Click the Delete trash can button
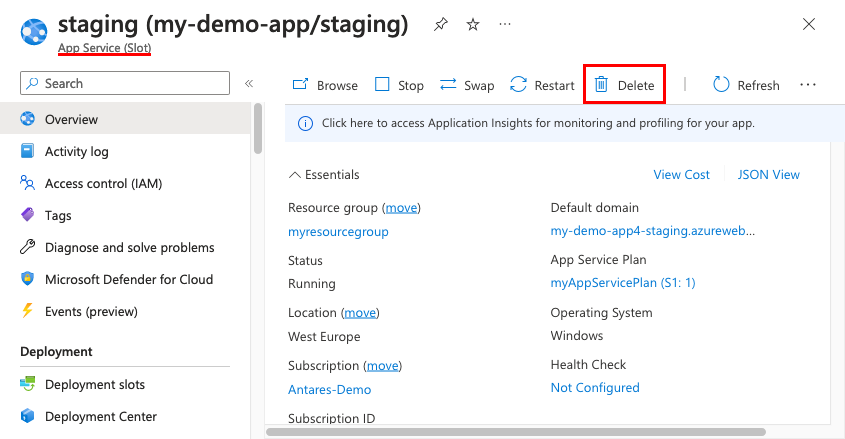The width and height of the screenshot is (845, 439). click(625, 85)
